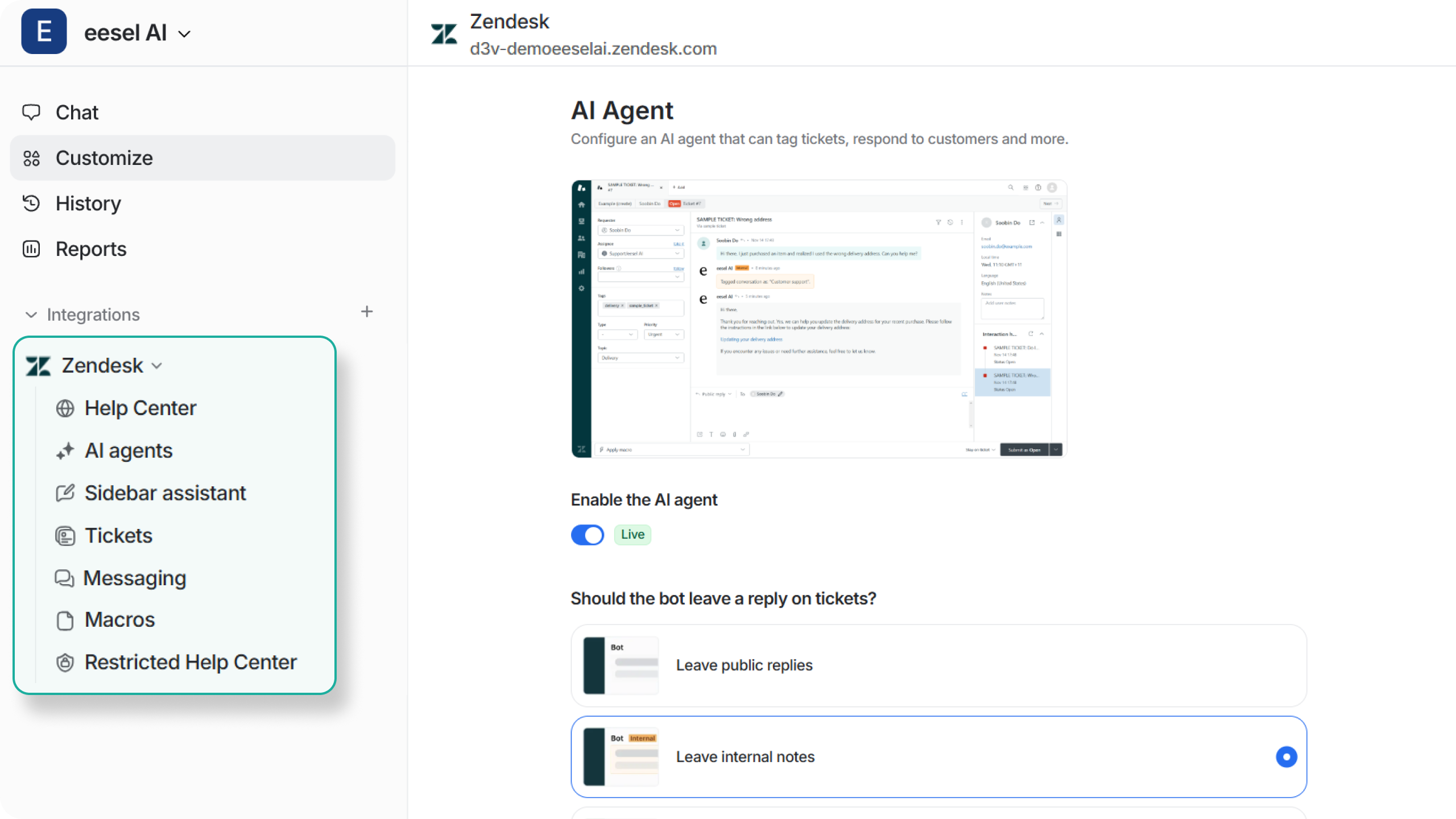Open Restricted Help Center shield icon

(x=65, y=662)
